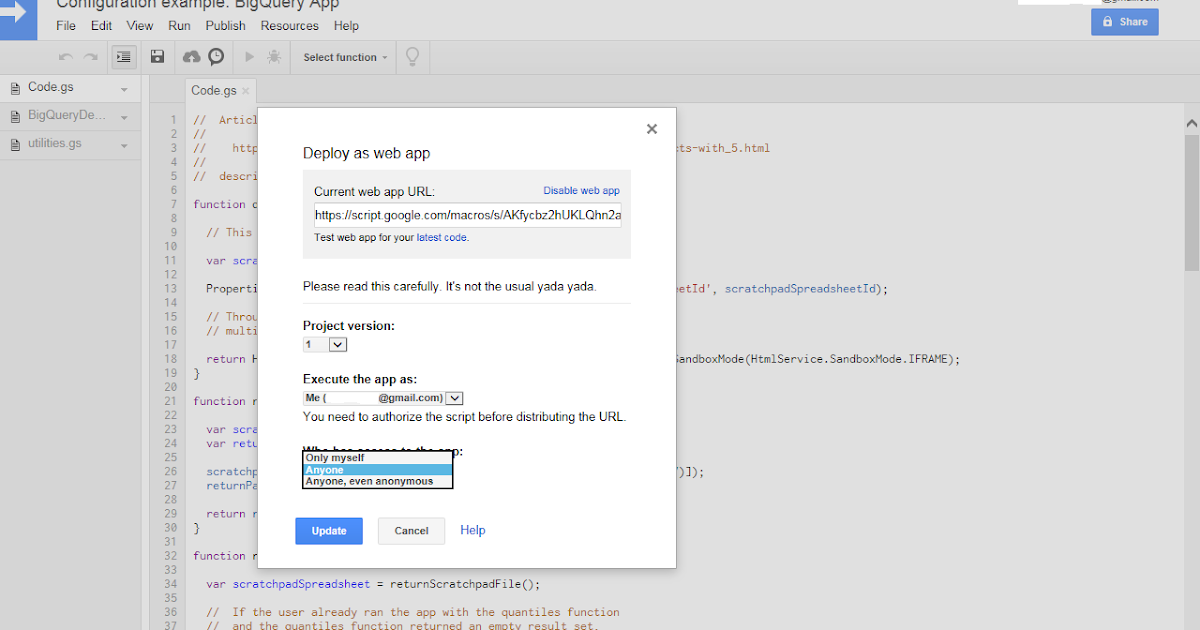Click the lightbulb hint icon

point(411,57)
